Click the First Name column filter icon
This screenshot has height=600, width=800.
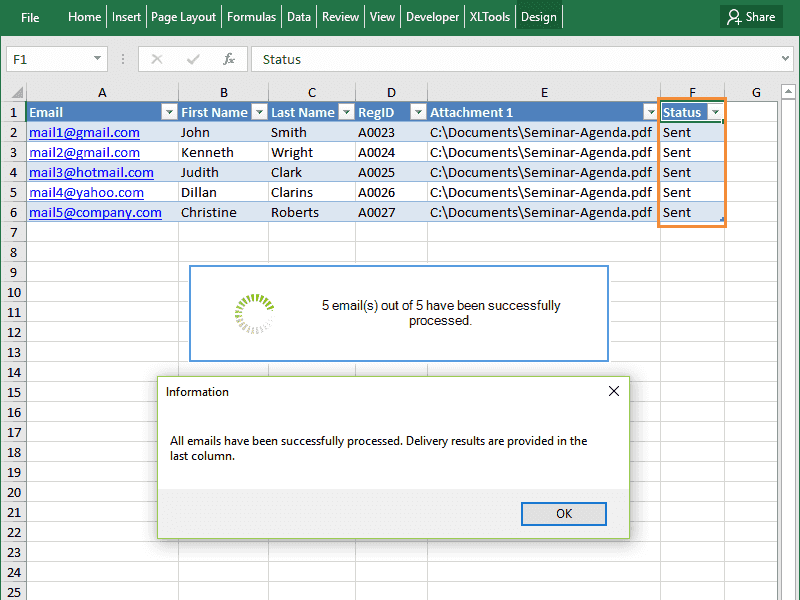(x=259, y=112)
